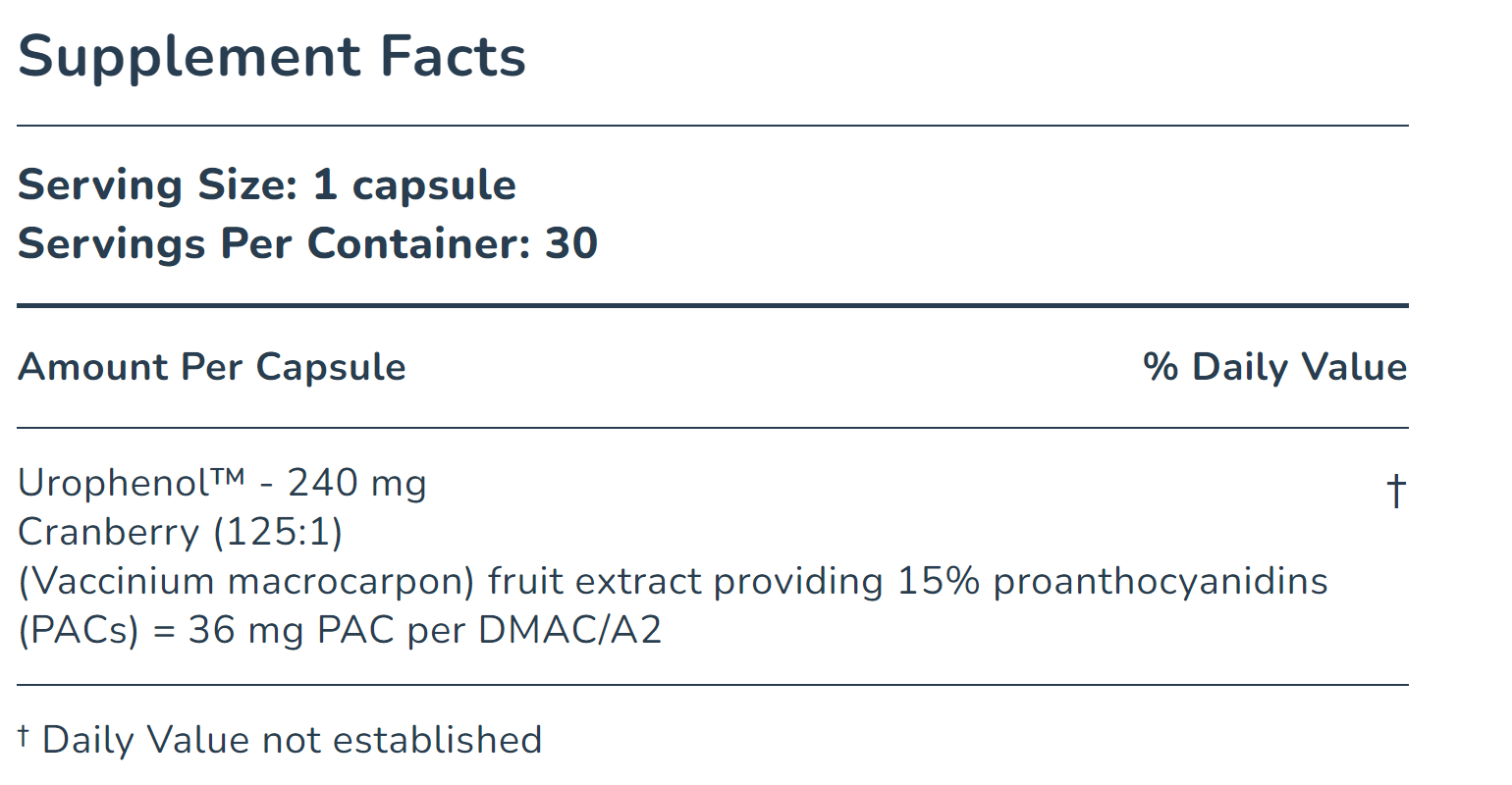Click the small dagger before the footnote
1512x785 pixels.
click(25, 735)
